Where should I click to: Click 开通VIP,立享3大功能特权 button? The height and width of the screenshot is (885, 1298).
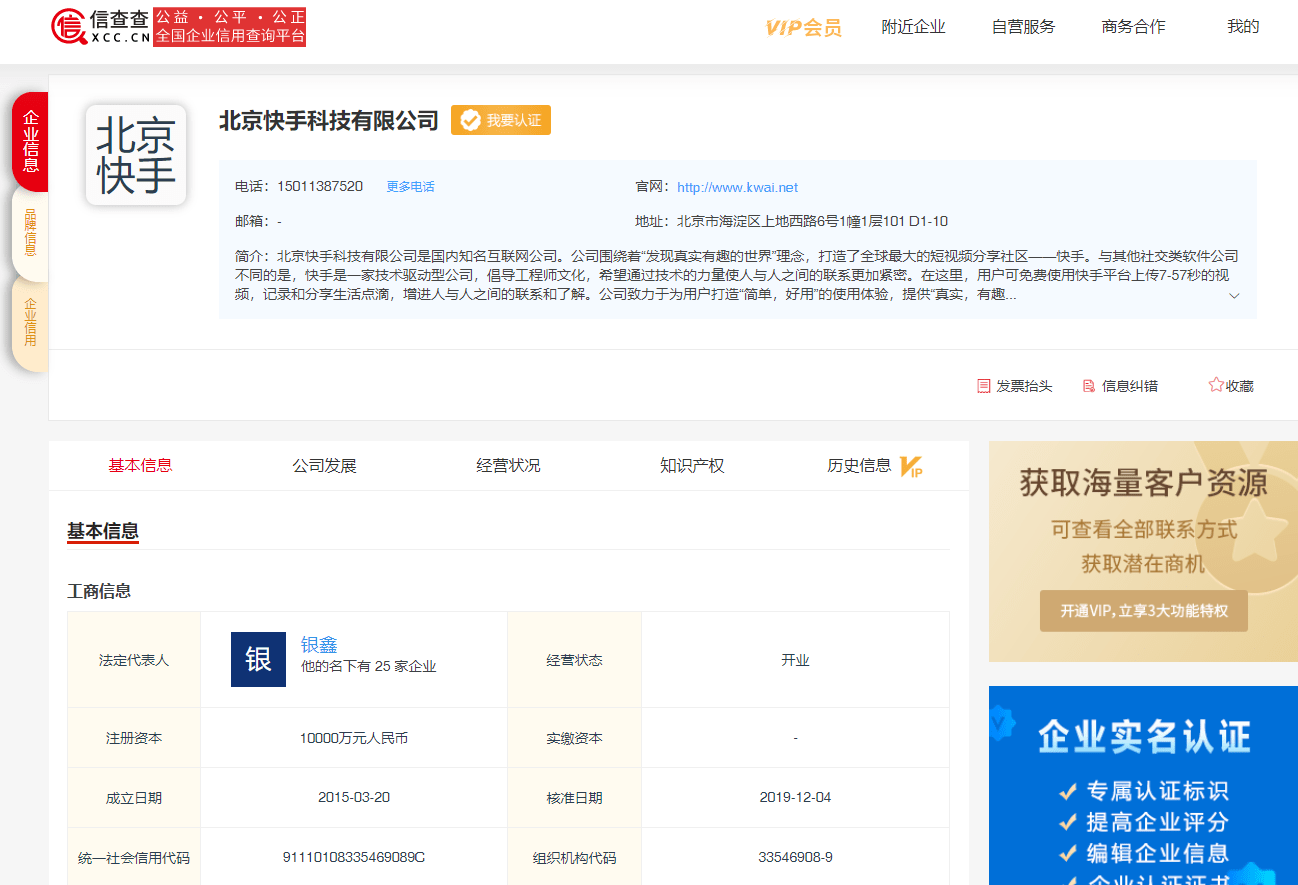[1144, 611]
